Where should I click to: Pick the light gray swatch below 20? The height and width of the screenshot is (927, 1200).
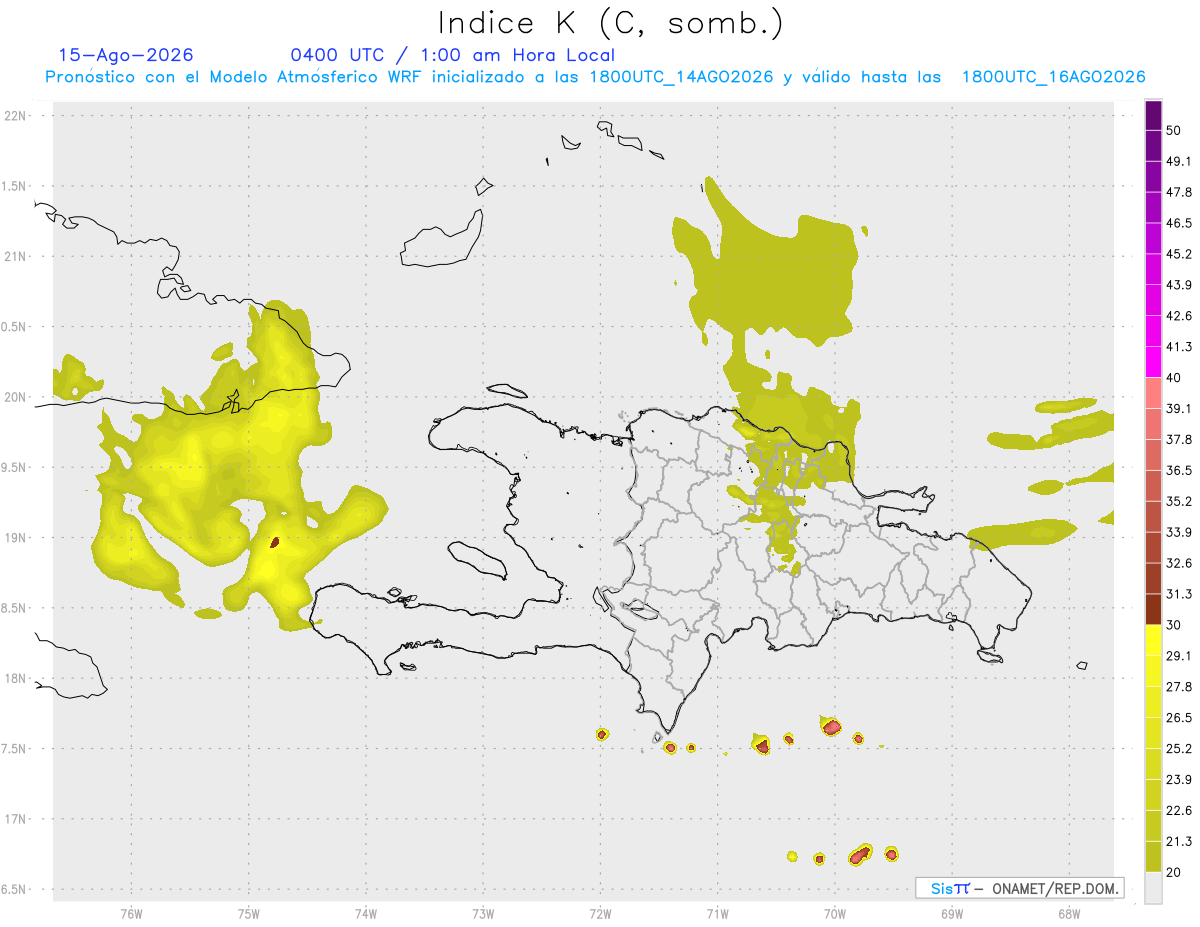(x=1153, y=887)
